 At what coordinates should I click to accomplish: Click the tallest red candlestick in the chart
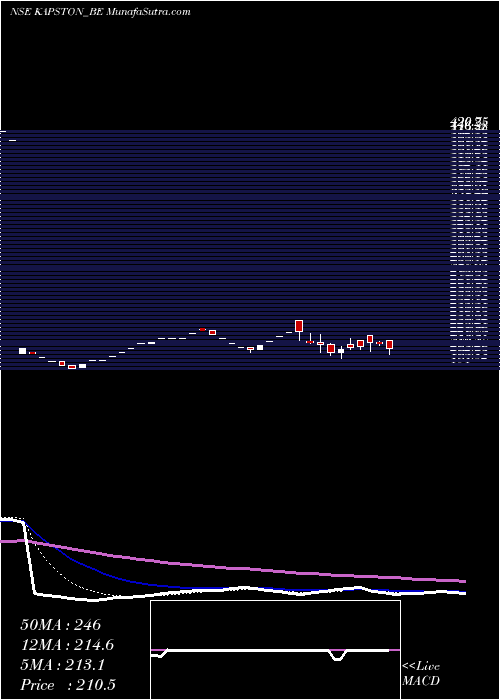click(x=299, y=326)
